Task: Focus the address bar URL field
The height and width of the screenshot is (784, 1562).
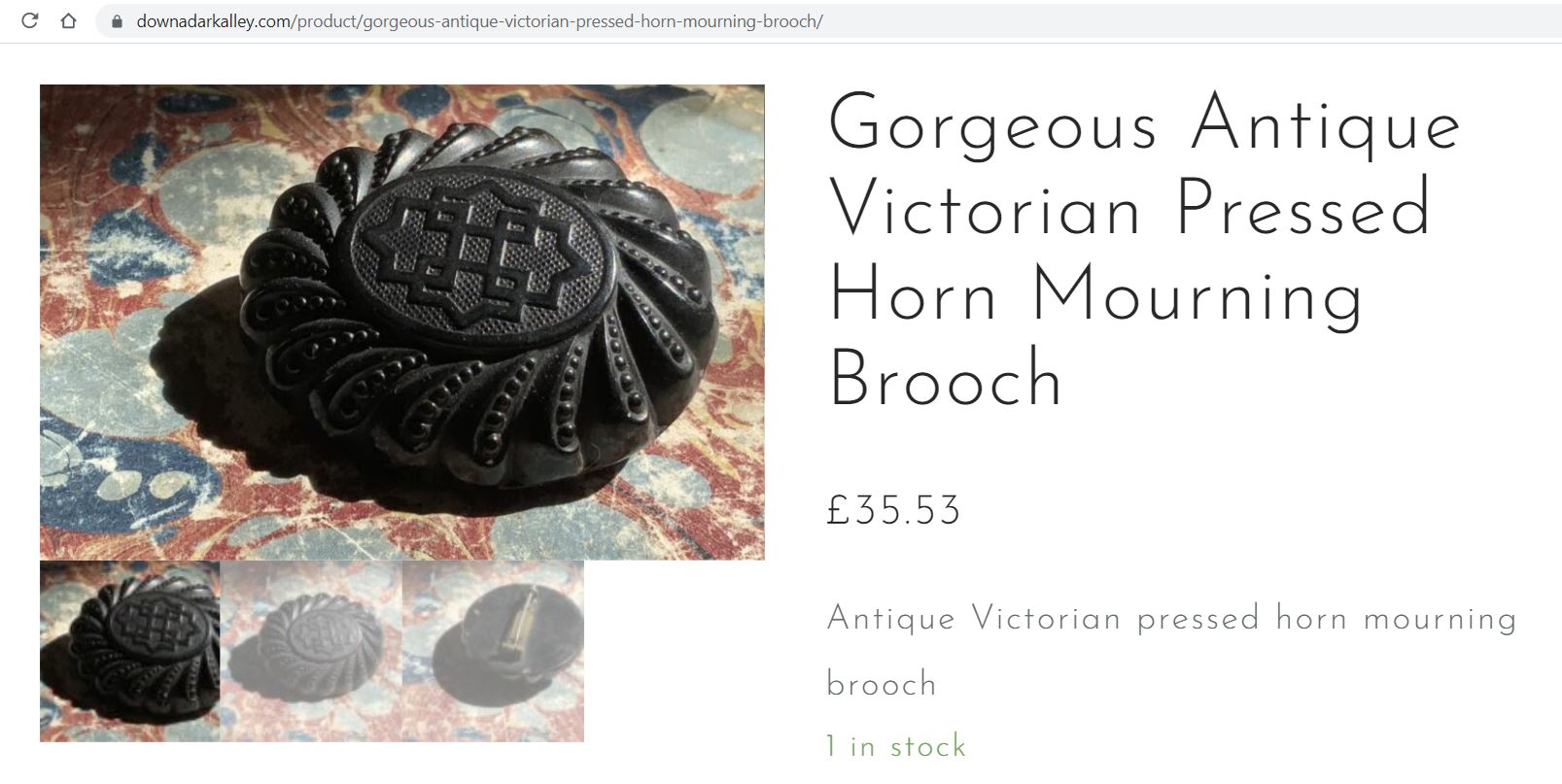Action: coord(826,21)
